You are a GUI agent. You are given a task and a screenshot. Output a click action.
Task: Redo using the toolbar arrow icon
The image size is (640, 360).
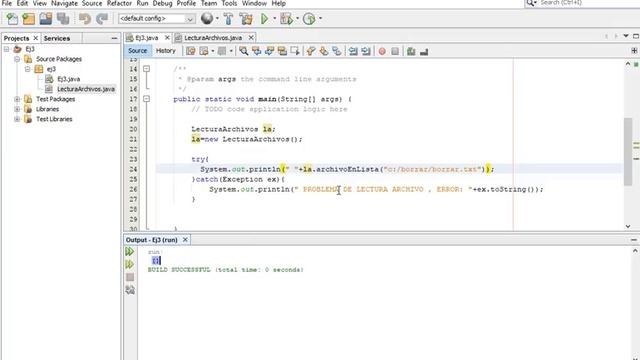102,18
